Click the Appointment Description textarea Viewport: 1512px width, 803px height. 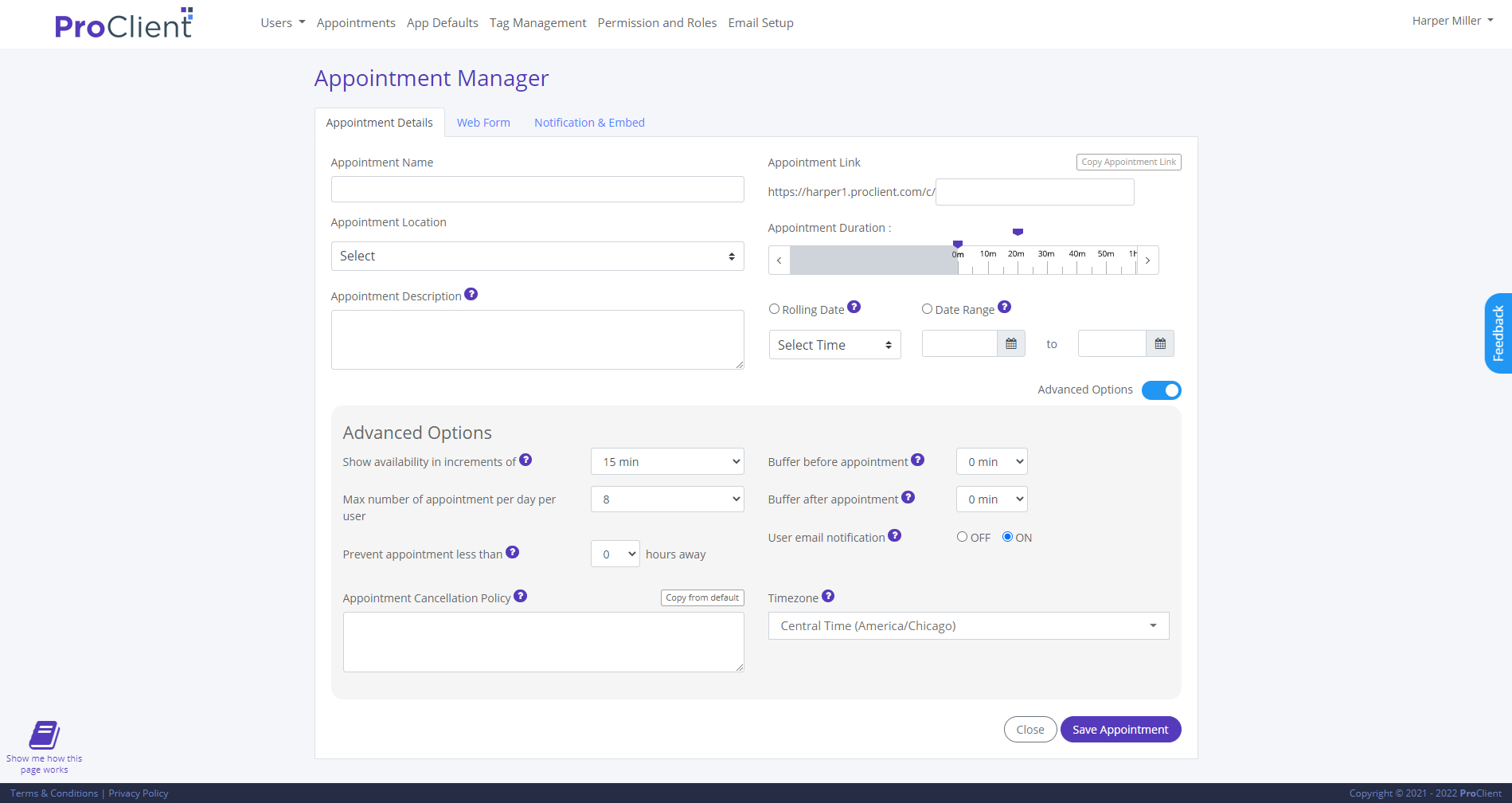[x=537, y=340]
